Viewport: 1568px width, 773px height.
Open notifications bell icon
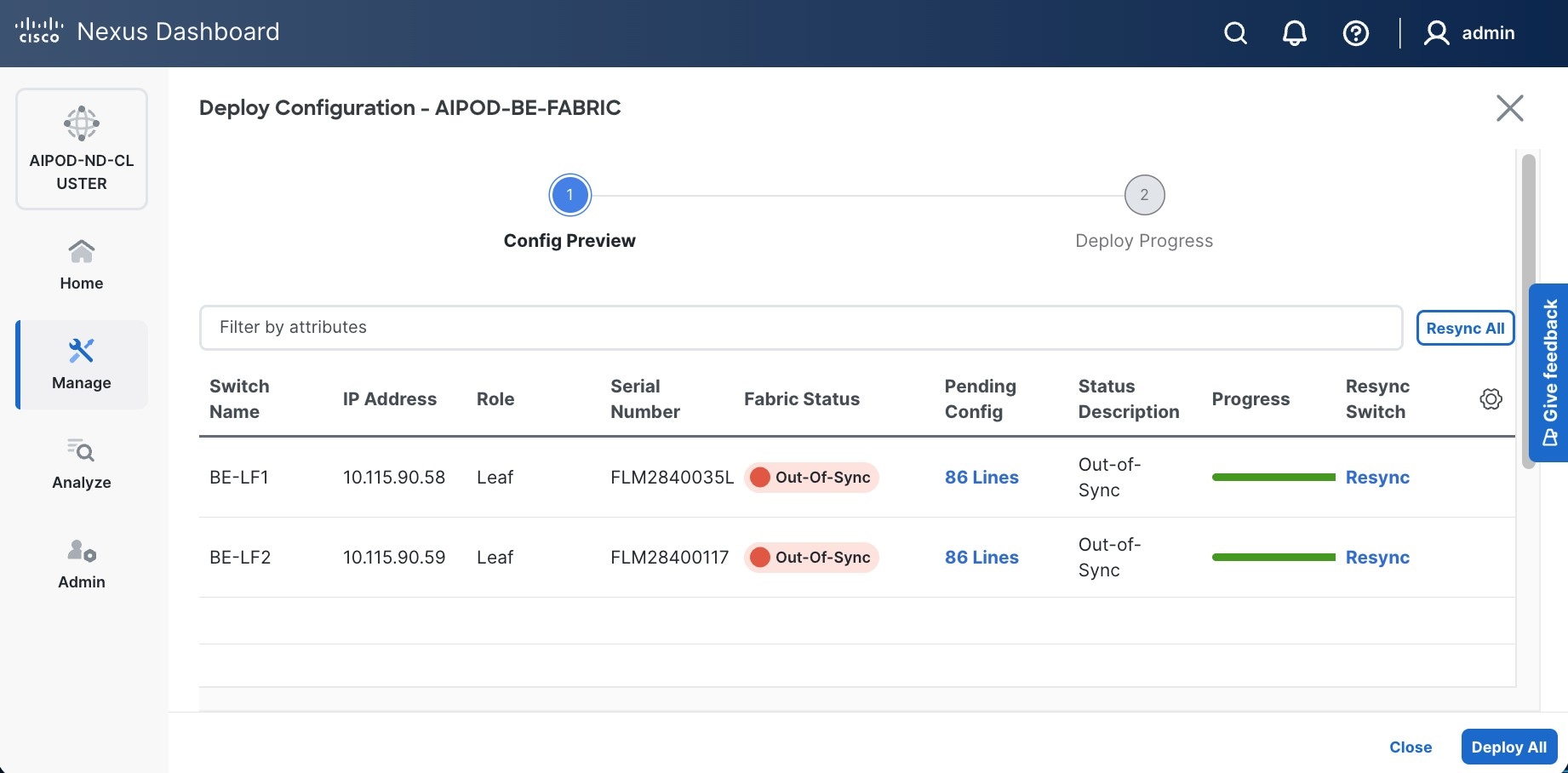(x=1294, y=33)
